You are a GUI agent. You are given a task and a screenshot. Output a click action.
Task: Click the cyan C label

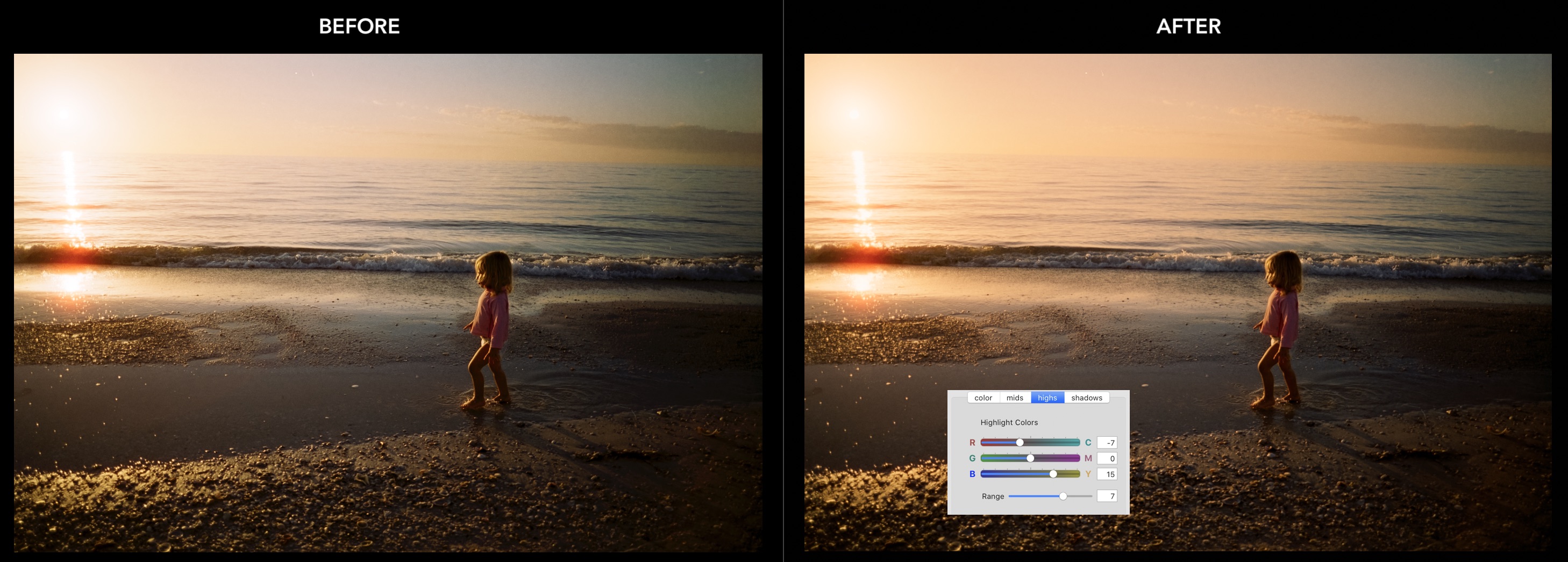1088,443
